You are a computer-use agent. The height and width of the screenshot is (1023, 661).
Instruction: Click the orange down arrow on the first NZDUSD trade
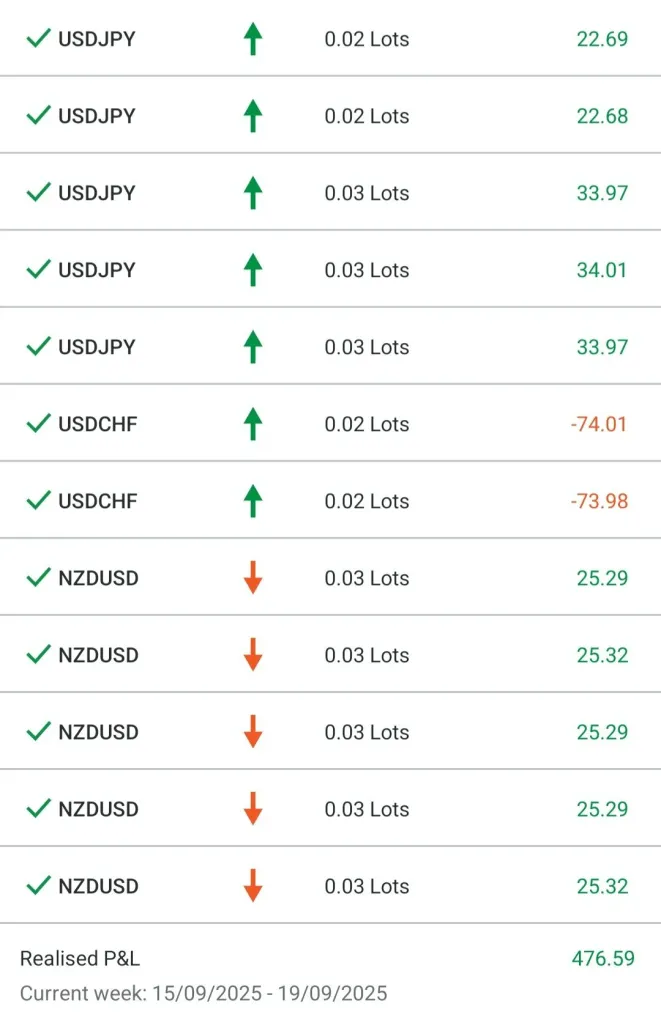coord(253,578)
